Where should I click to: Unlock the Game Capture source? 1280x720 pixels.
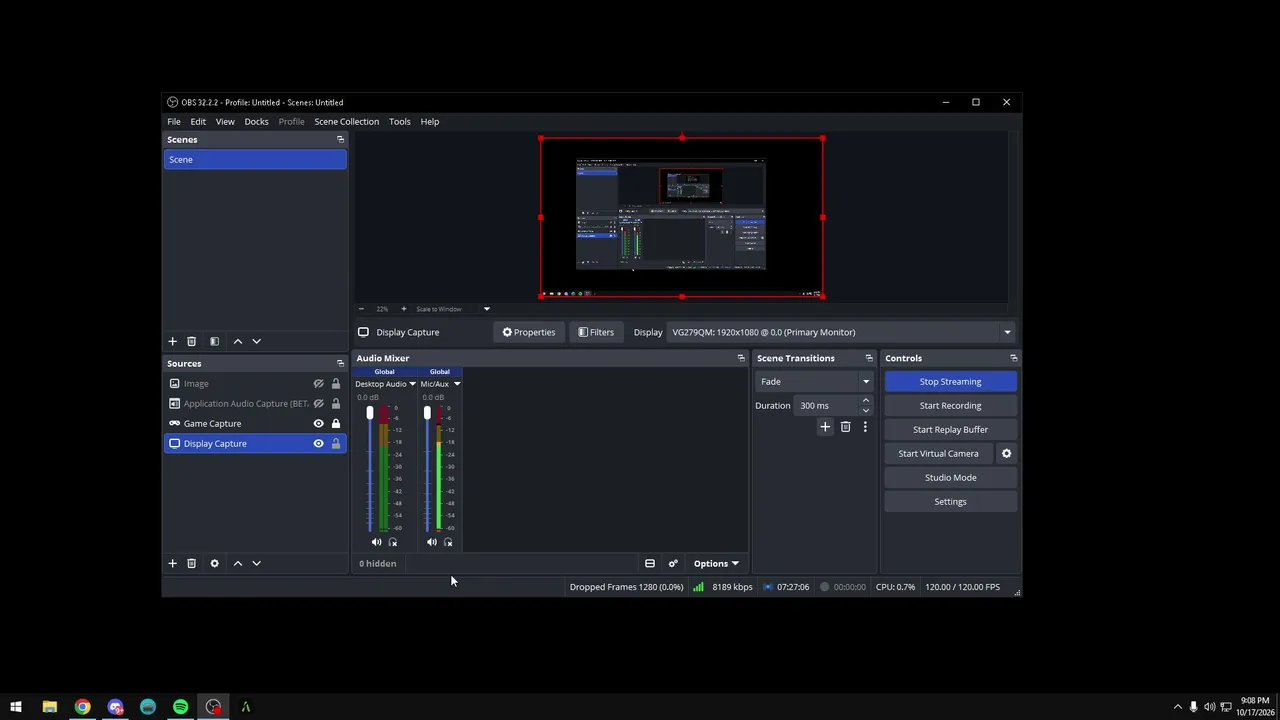335,423
